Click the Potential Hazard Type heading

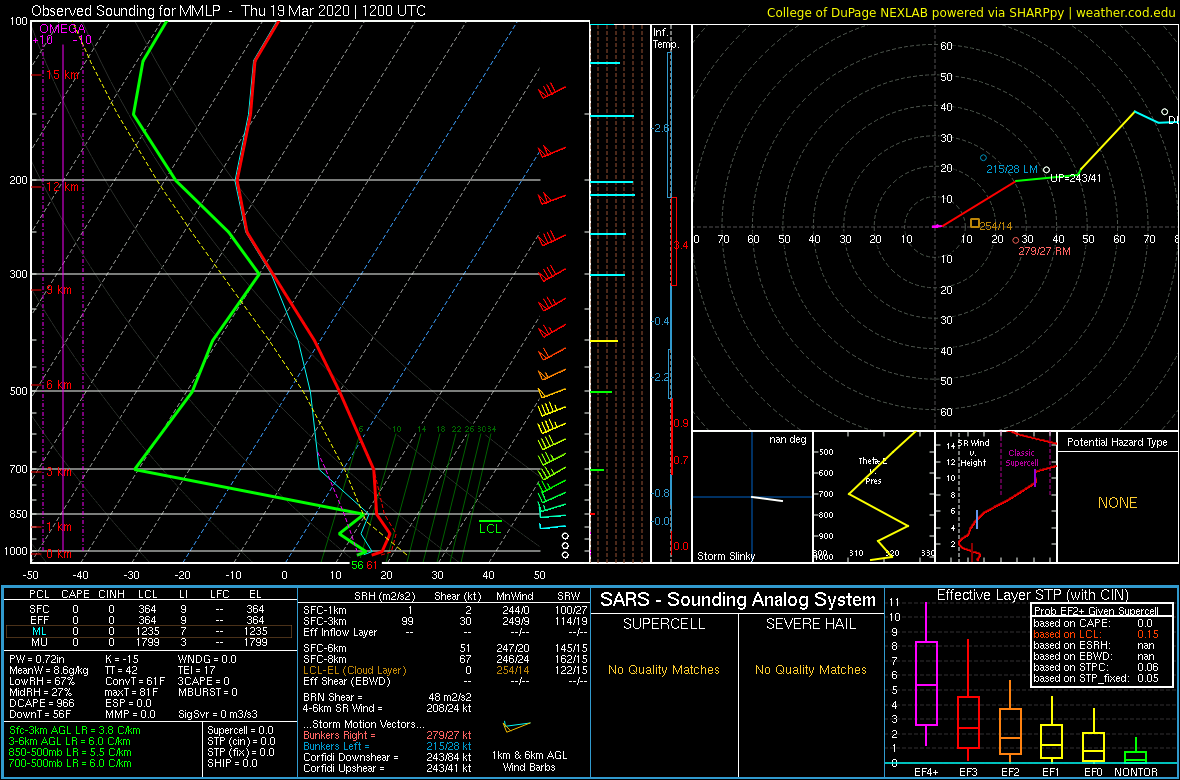coord(1118,442)
